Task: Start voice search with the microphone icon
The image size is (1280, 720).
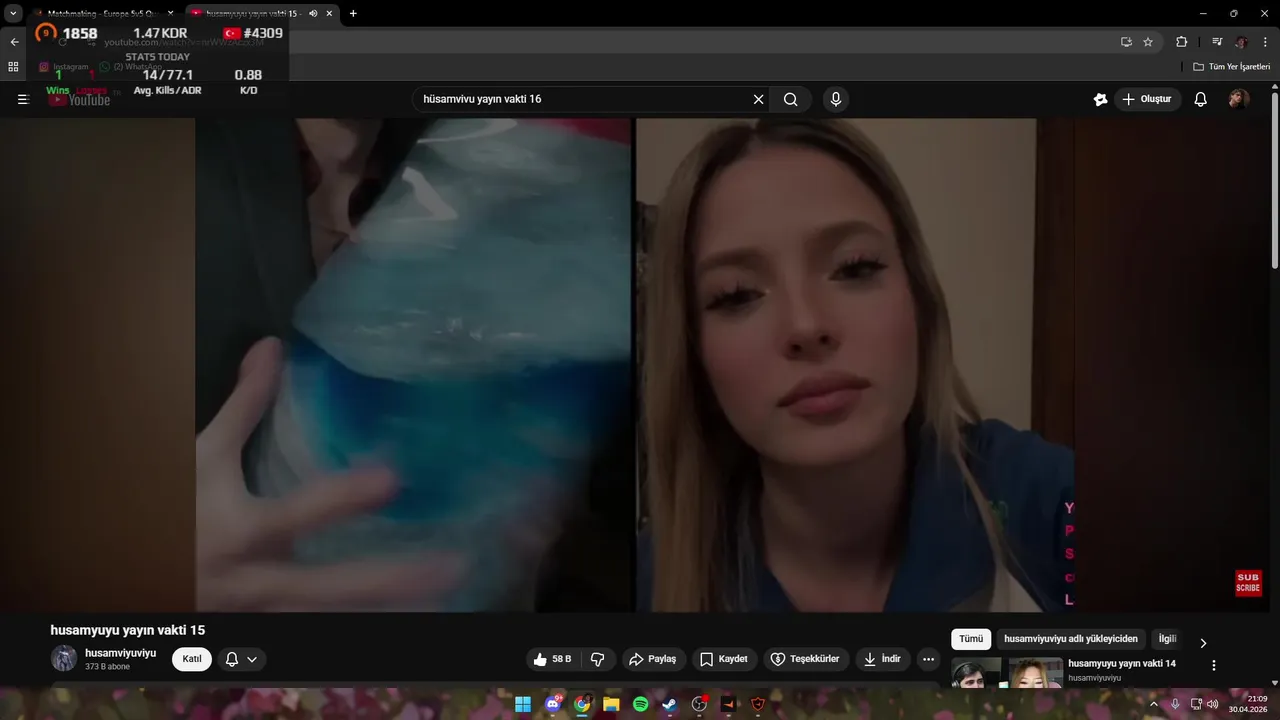Action: click(835, 99)
